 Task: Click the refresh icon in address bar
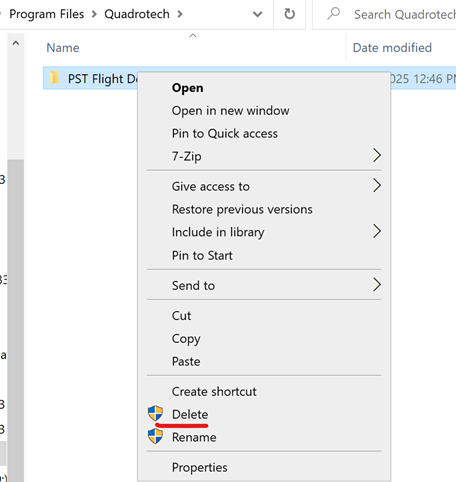tap(289, 14)
